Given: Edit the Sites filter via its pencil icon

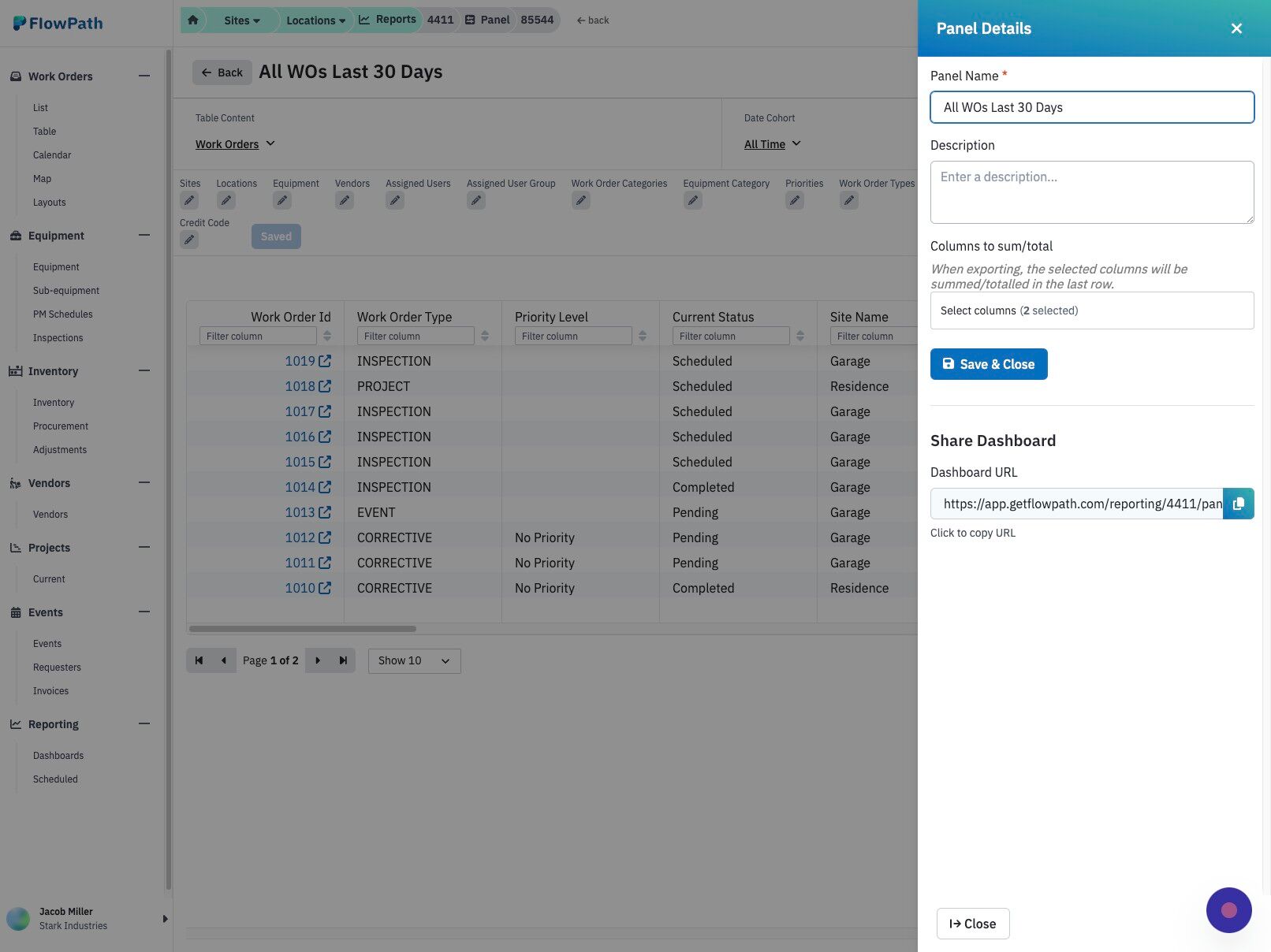Looking at the screenshot, I should coord(189,201).
